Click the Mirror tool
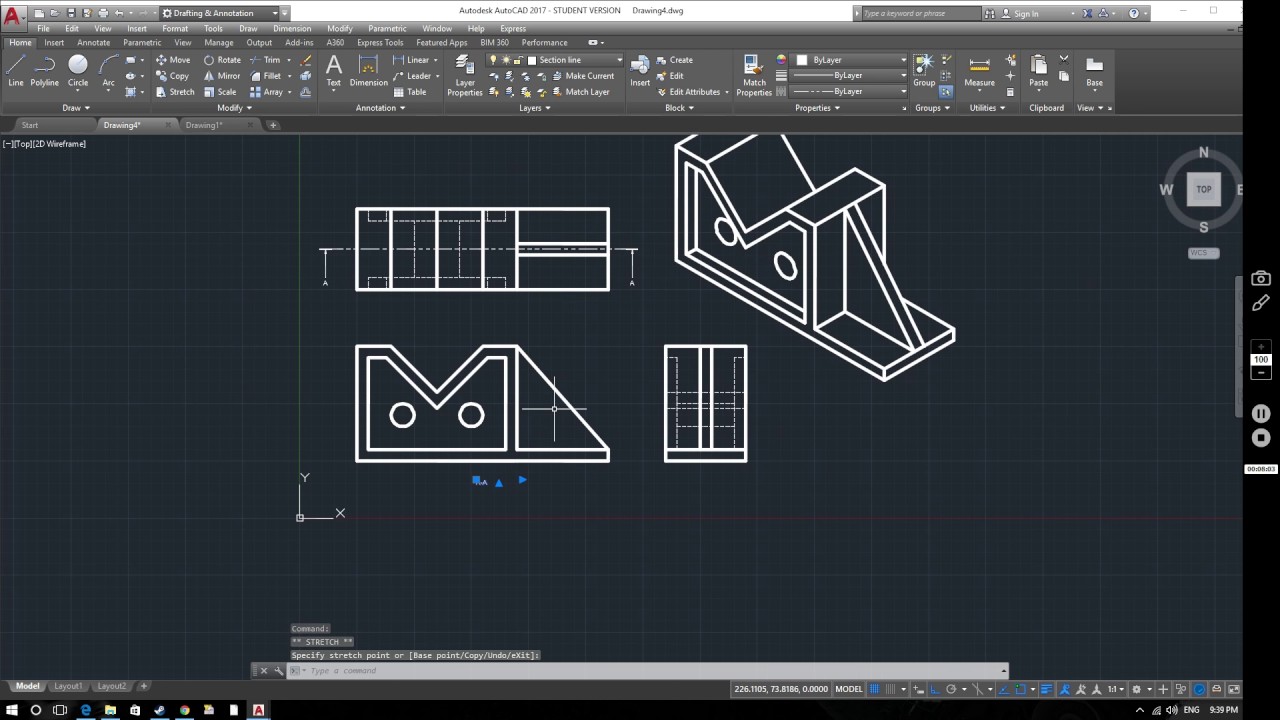Viewport: 1280px width, 720px height. pos(222,76)
